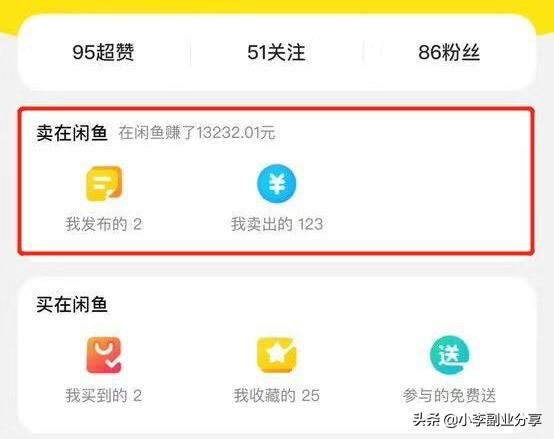The image size is (554, 439).
Task: Tap the yellow star favorites icon
Action: (277, 355)
